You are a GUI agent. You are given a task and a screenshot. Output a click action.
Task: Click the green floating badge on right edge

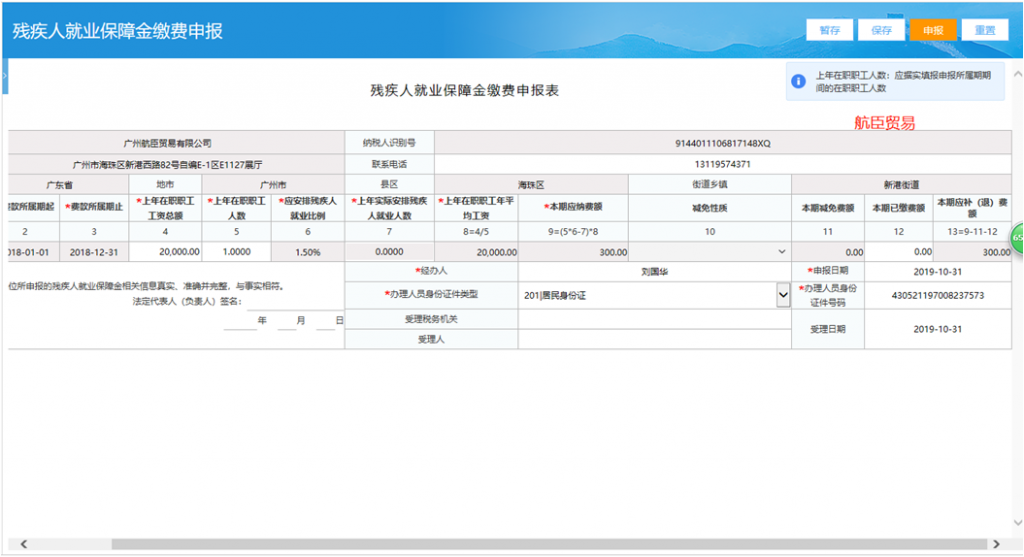pos(1018,238)
